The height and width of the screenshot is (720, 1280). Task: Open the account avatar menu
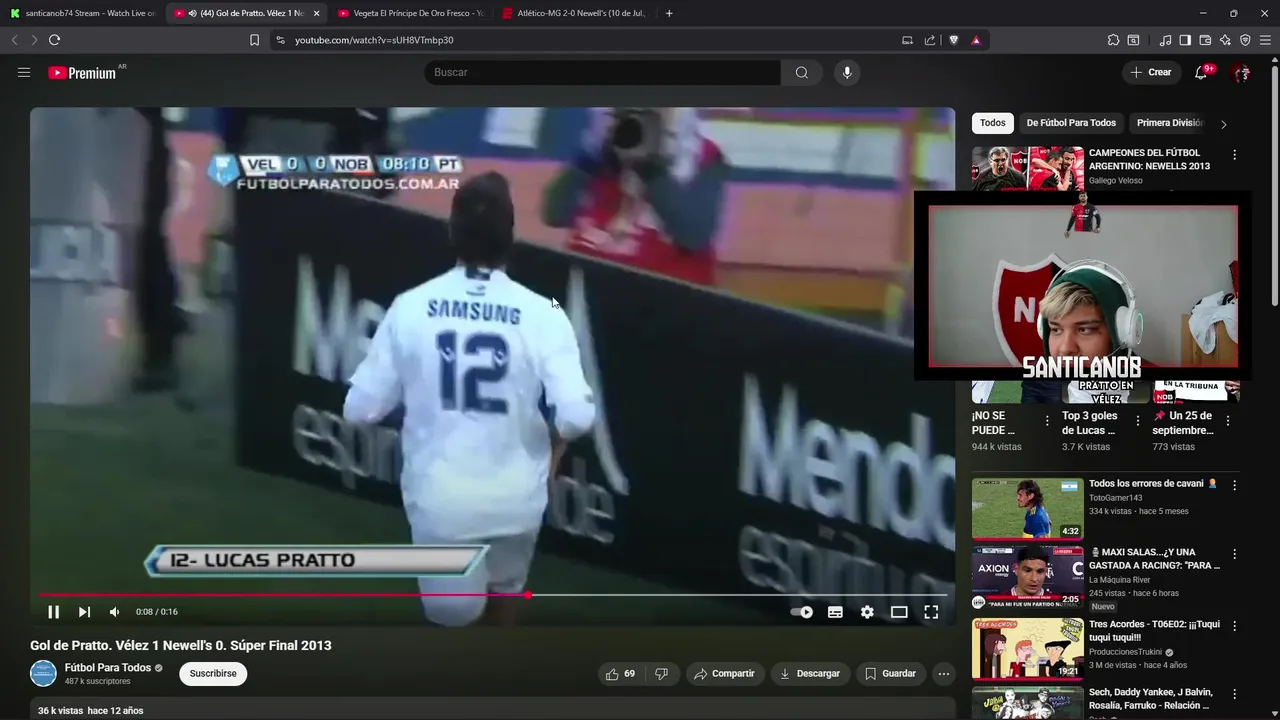click(x=1241, y=72)
